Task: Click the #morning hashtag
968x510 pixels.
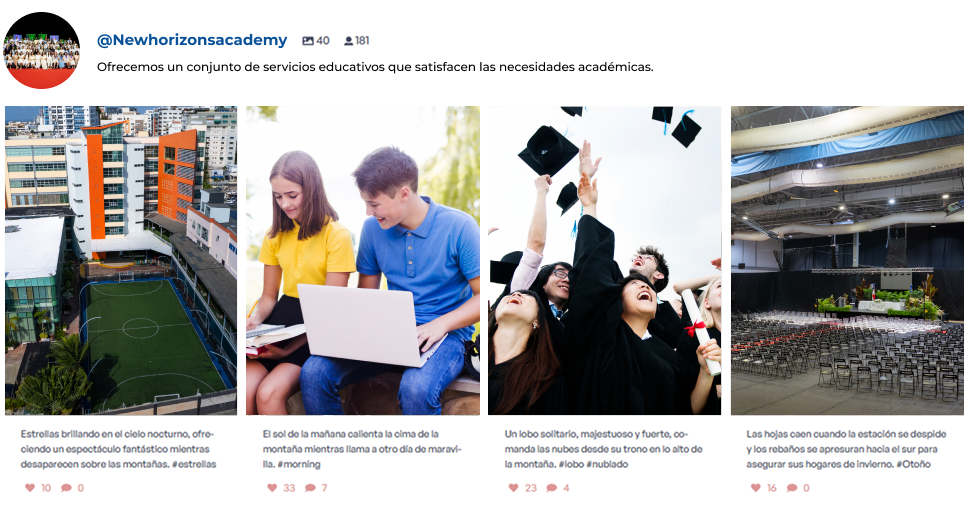Action: coord(299,464)
